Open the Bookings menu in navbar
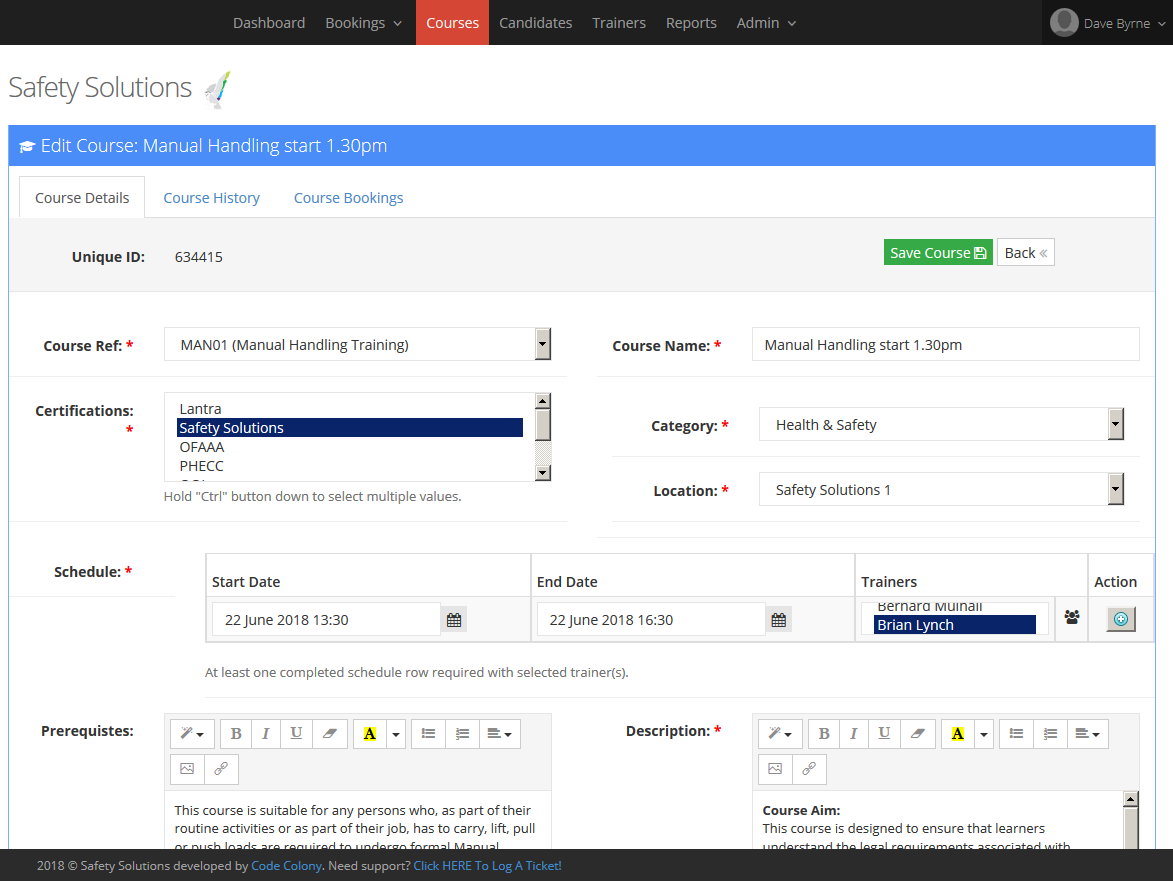Viewport: 1173px width, 881px height. tap(363, 23)
